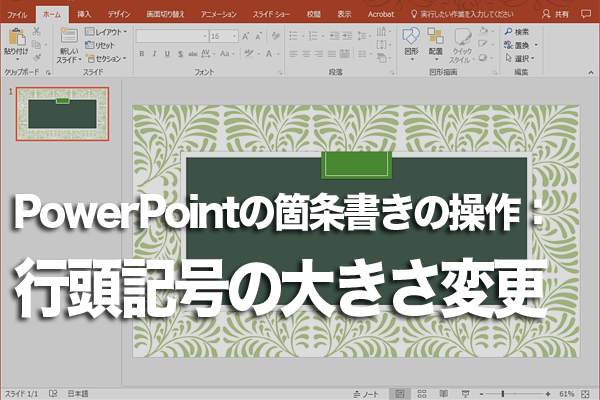Toggle text Shadow formatting
The image size is (600, 400).
(180, 54)
